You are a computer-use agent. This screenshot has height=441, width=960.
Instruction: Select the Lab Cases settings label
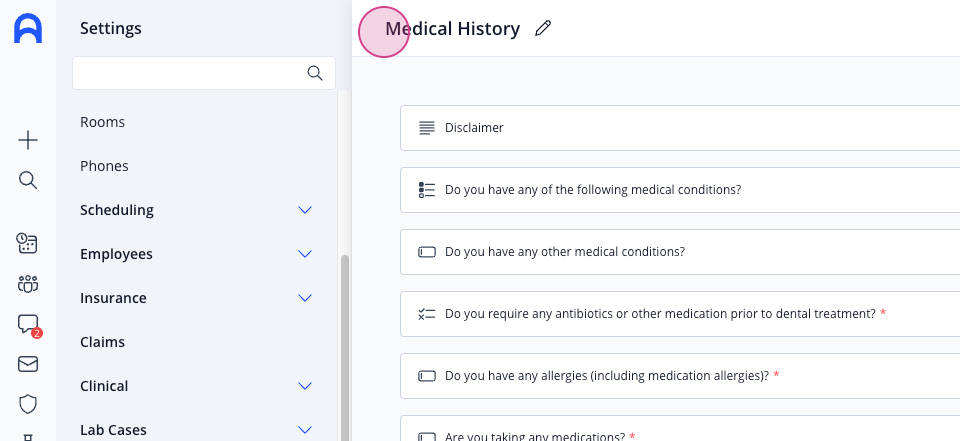pyautogui.click(x=113, y=430)
